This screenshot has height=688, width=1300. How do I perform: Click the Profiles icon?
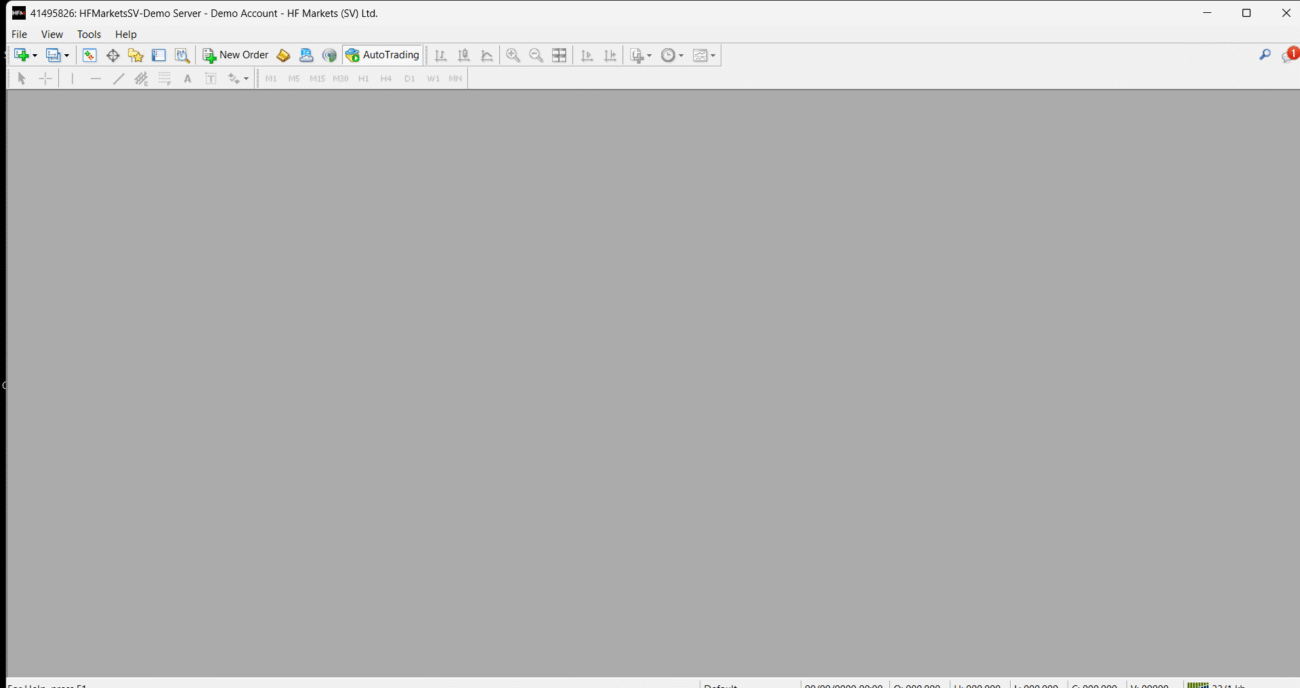[53, 56]
